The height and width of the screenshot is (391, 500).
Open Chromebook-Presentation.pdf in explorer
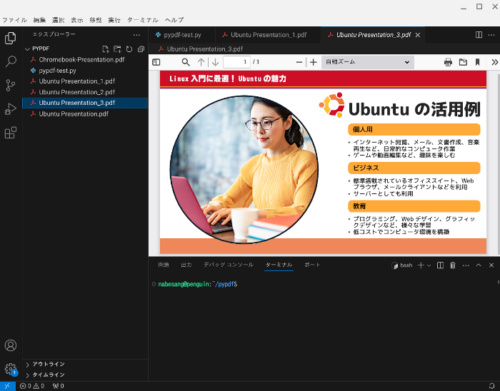[81, 60]
